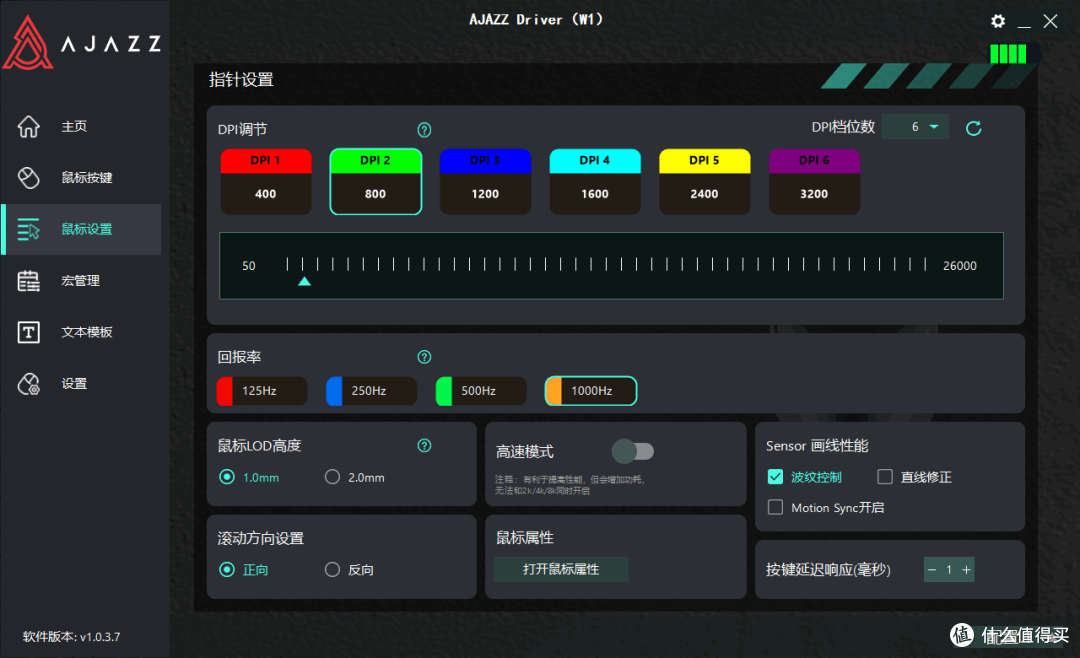Select DPI 4 card with value 1600
This screenshot has height=658, width=1080.
pyautogui.click(x=594, y=181)
